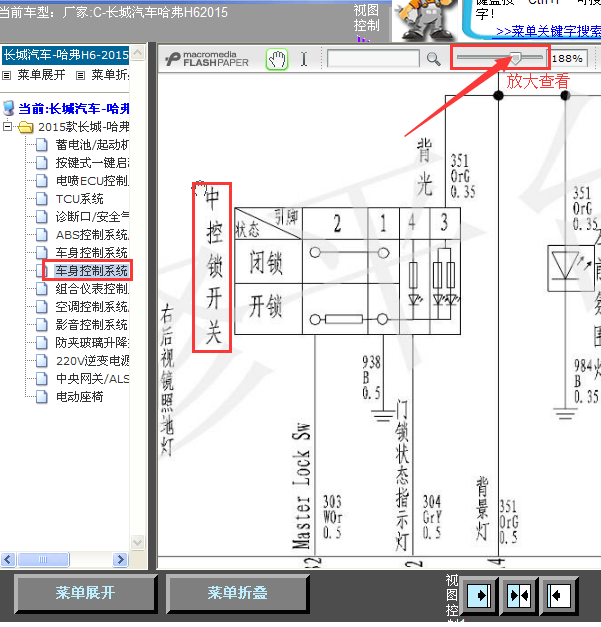Click the 闭锁 cell in the switch table
Screen dimensions: 601x627
tap(266, 262)
